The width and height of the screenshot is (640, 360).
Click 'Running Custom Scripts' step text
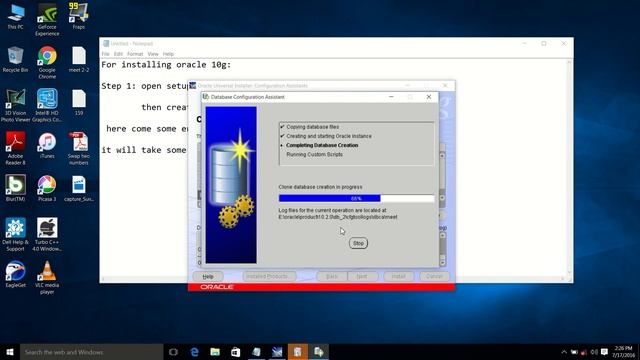[x=314, y=155]
